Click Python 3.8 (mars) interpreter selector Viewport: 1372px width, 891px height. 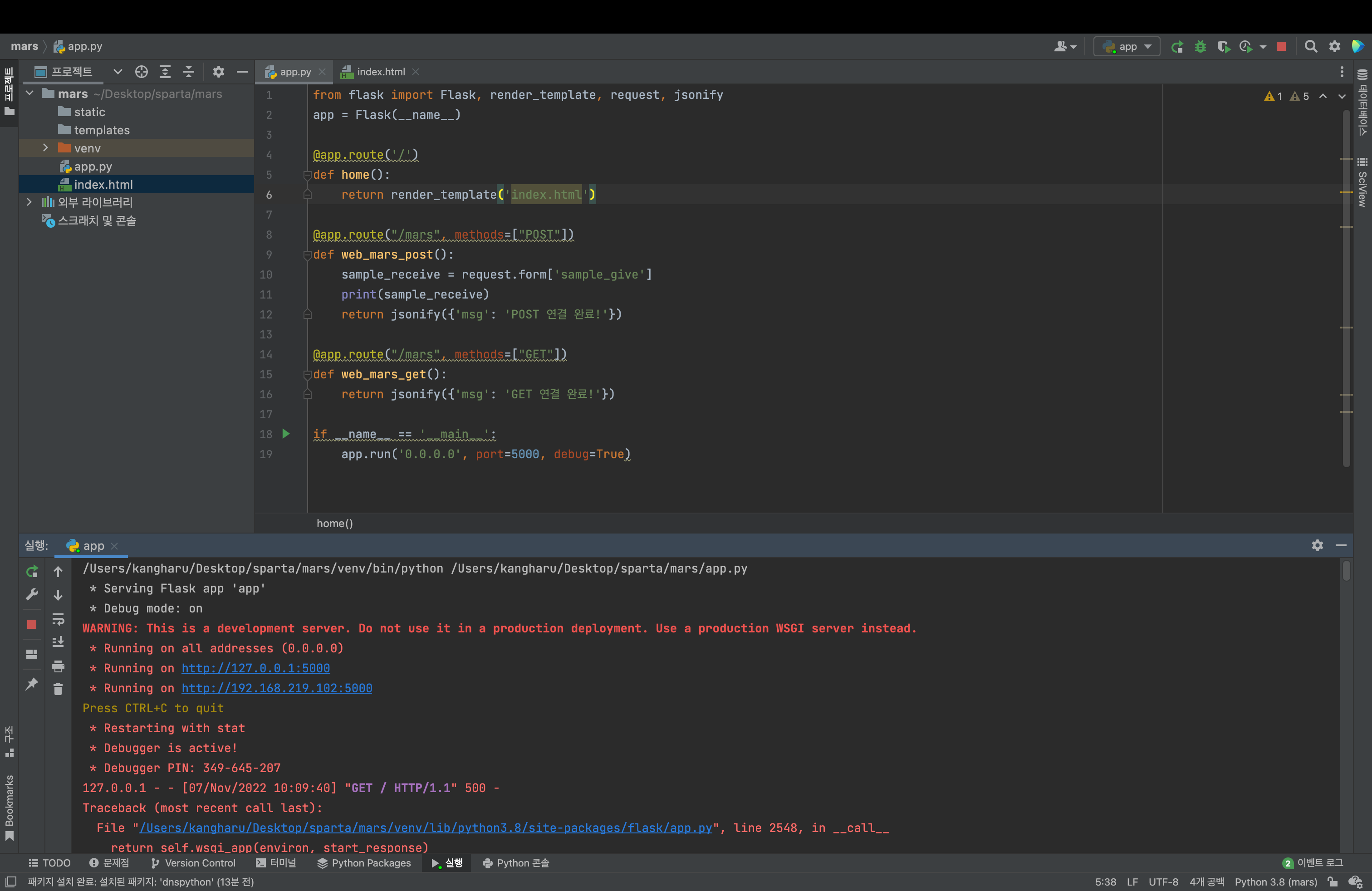pos(1276,882)
